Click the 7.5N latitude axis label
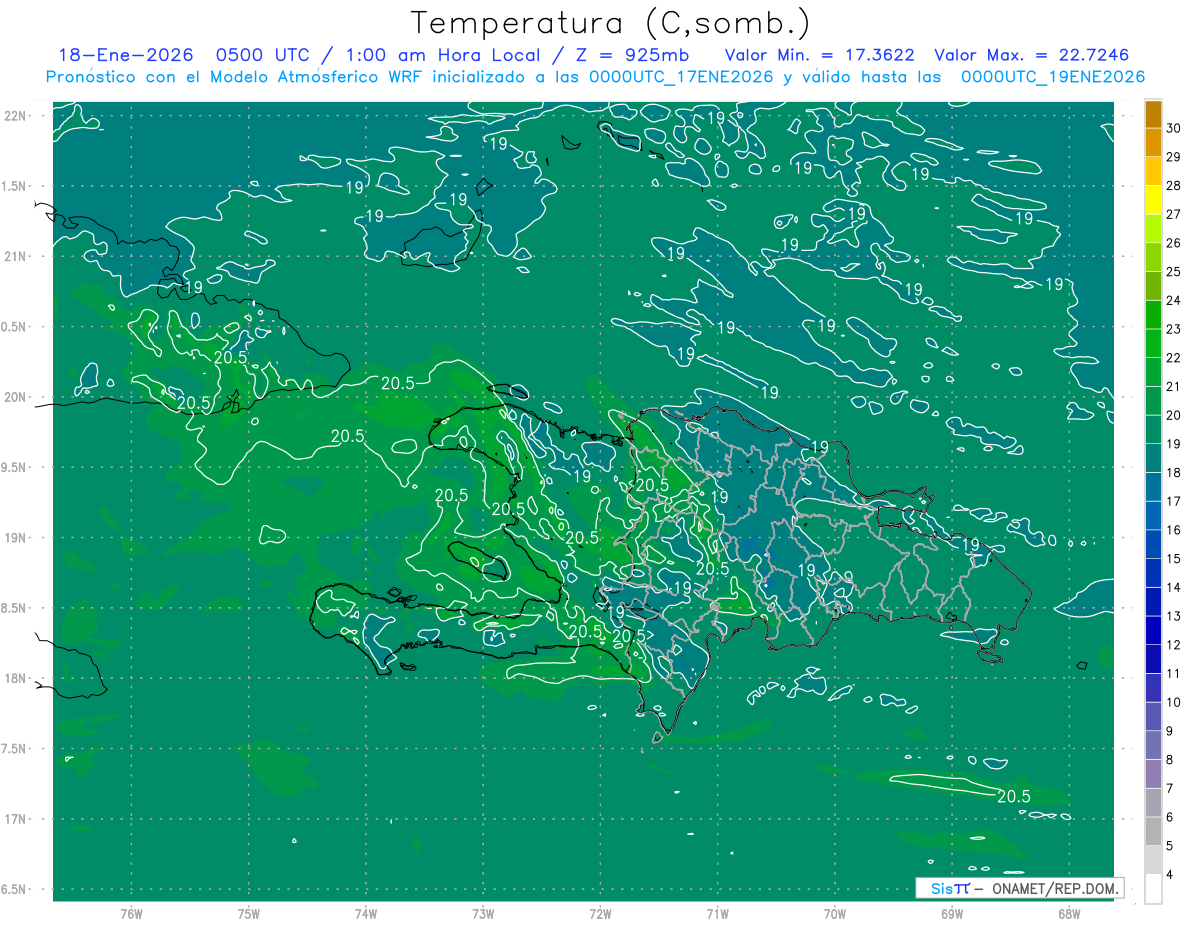The width and height of the screenshot is (1200, 927). (14, 749)
